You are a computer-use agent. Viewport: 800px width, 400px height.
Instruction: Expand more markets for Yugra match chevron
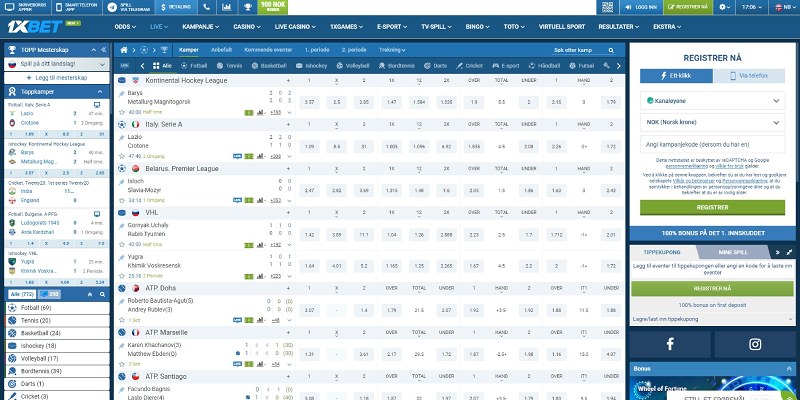(x=289, y=276)
